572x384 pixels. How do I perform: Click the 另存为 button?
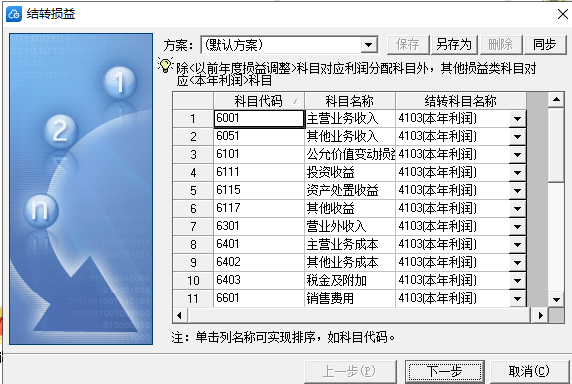click(x=454, y=45)
